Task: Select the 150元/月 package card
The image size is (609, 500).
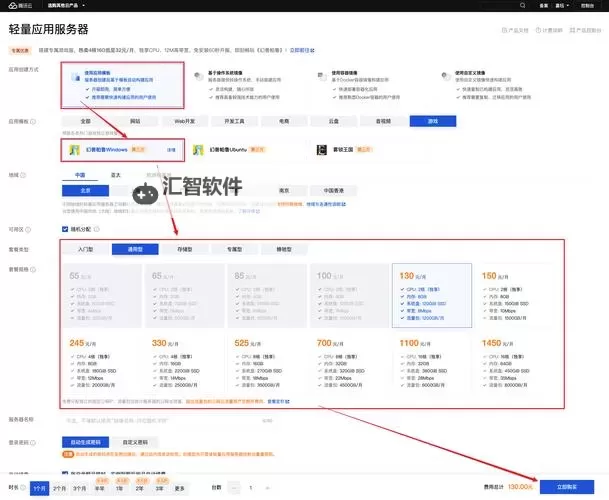Action: pos(514,296)
